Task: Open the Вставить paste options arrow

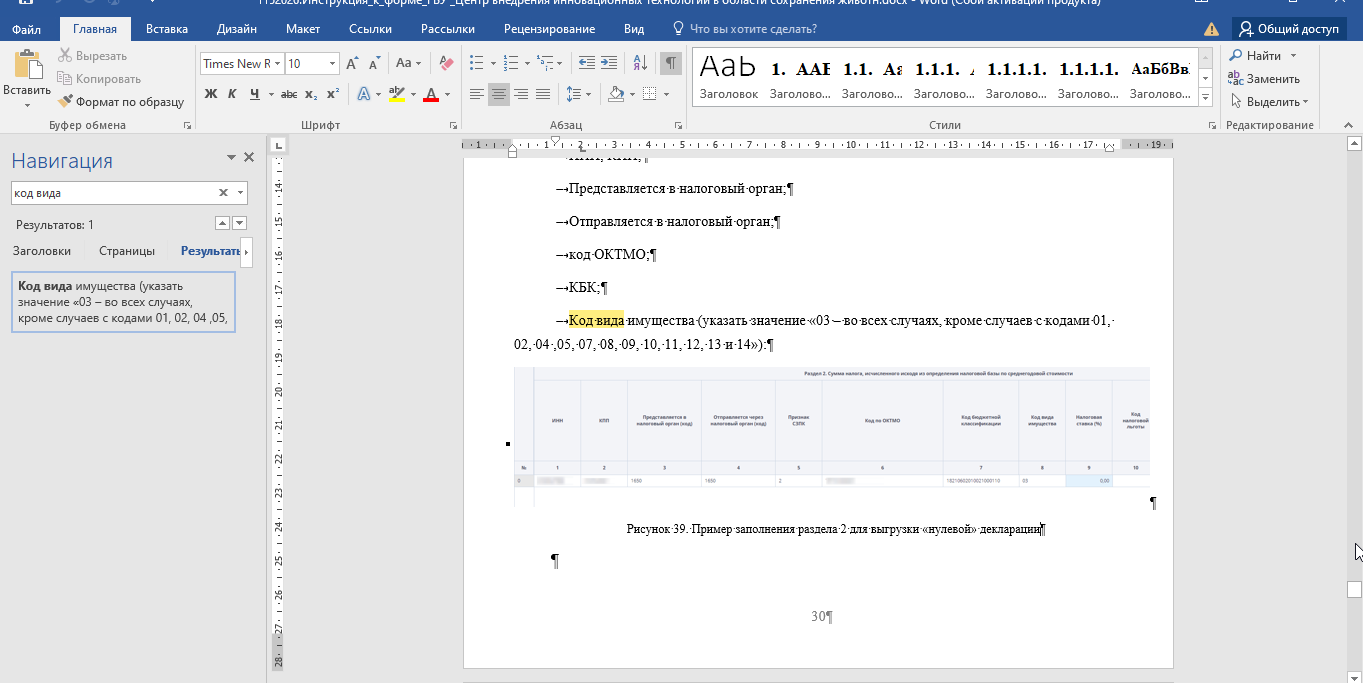Action: click(x=27, y=103)
